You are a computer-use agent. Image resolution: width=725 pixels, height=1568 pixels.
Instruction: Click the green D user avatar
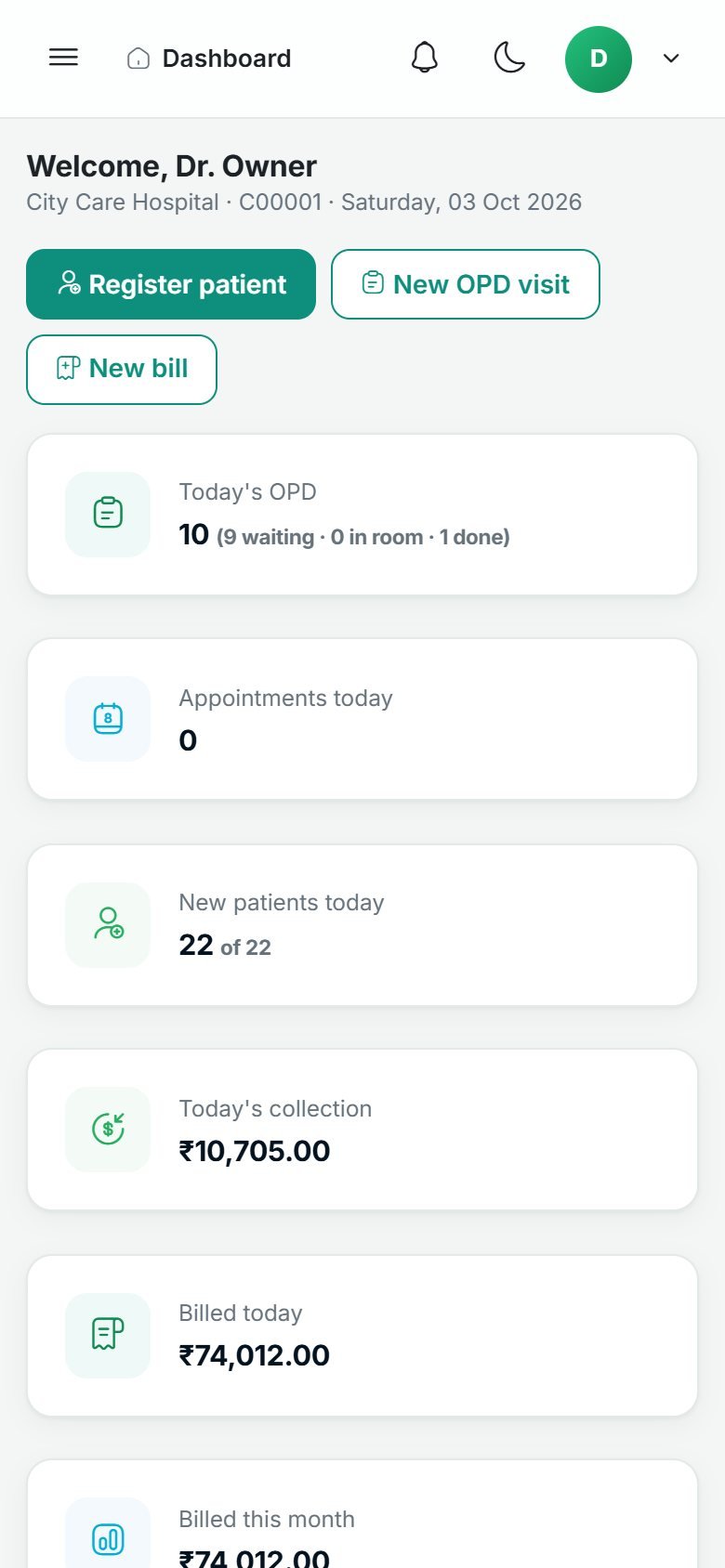pos(599,59)
